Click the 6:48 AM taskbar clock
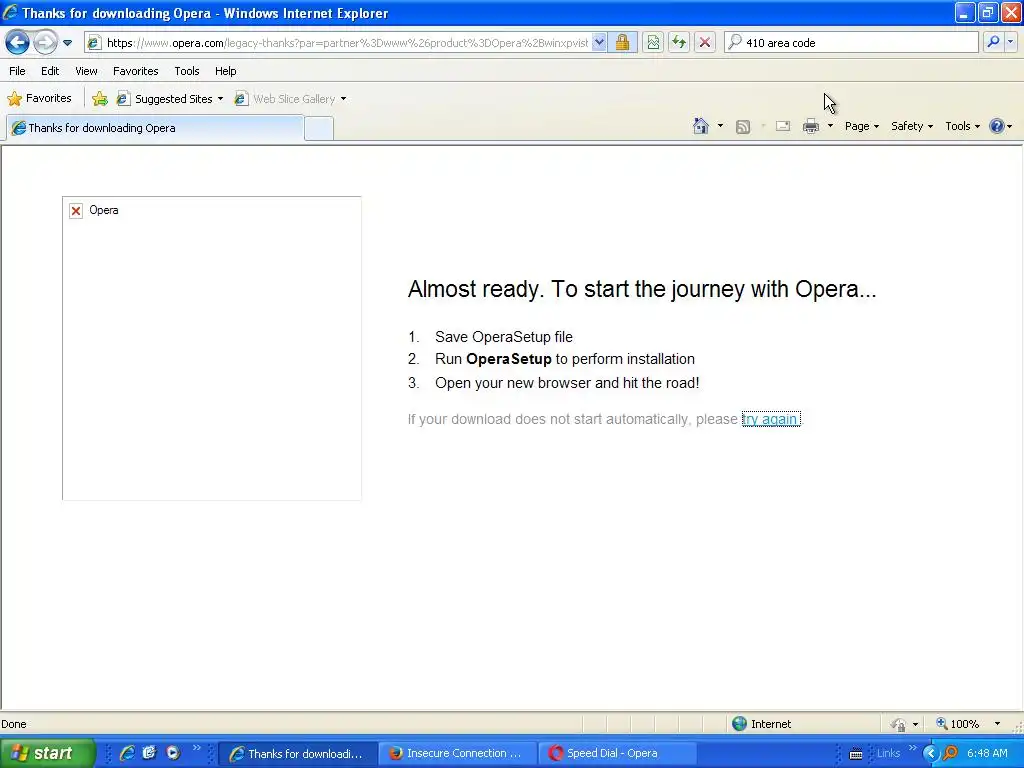 click(x=987, y=754)
